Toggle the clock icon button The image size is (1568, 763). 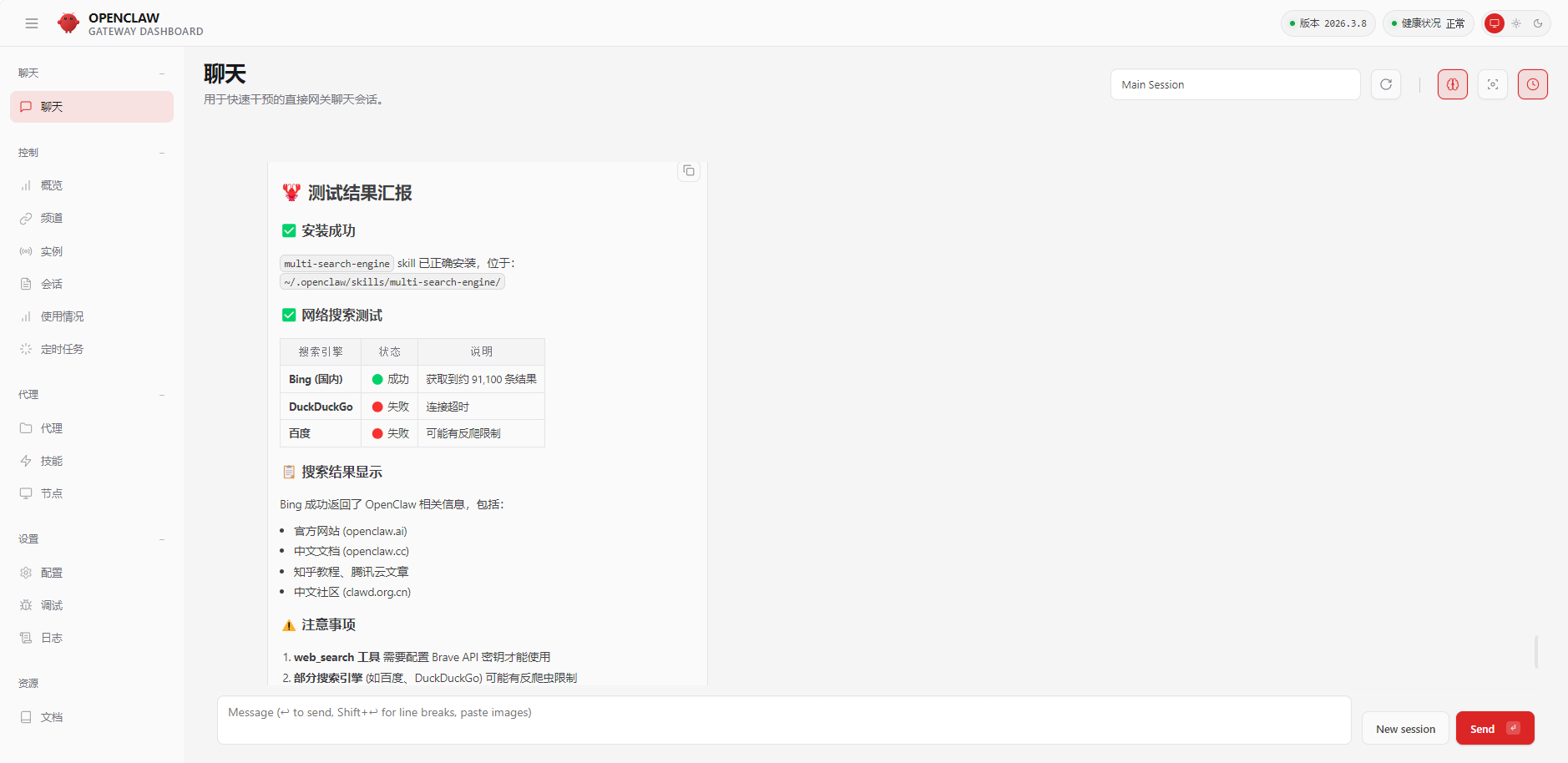[1533, 84]
